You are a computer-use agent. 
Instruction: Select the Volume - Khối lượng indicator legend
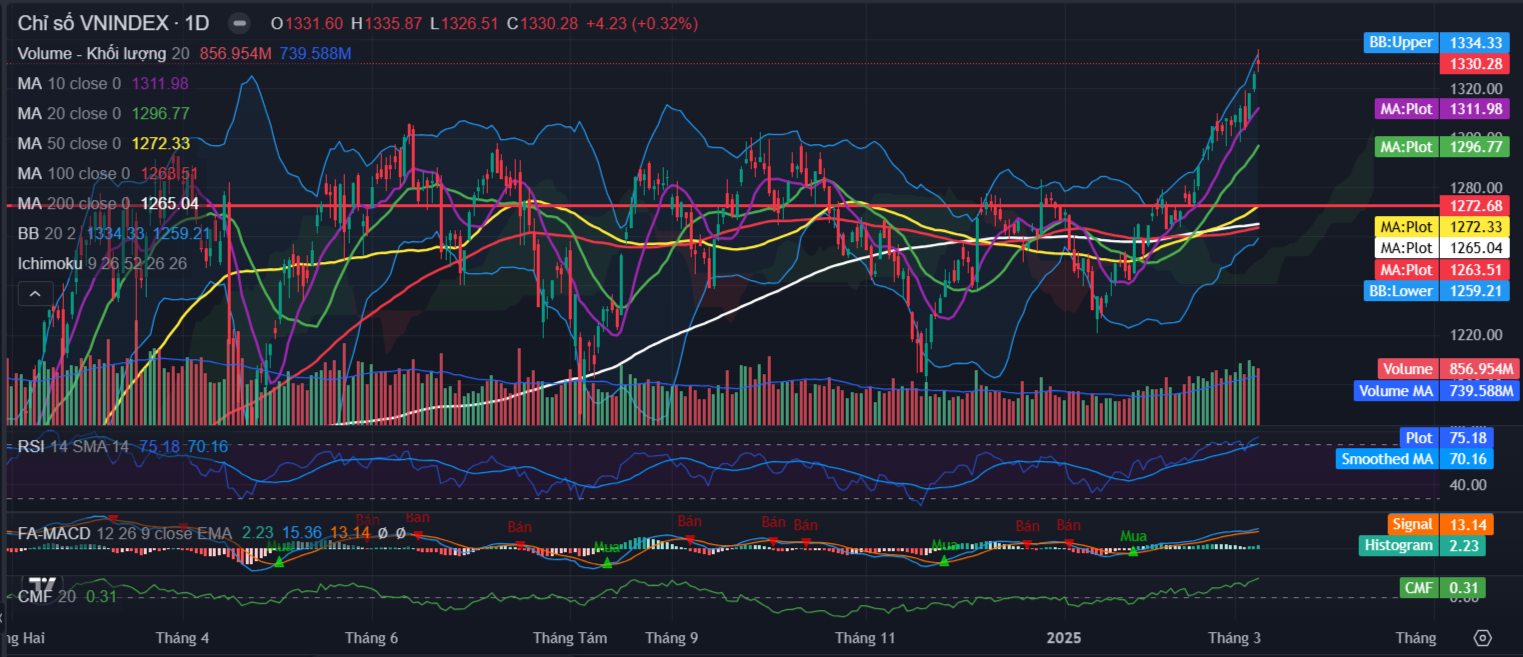(x=92, y=53)
